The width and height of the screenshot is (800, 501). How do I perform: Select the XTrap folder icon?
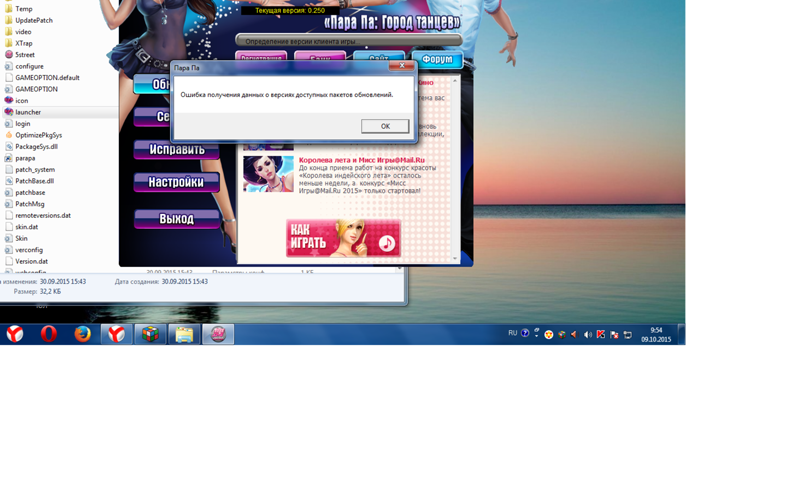pos(9,43)
